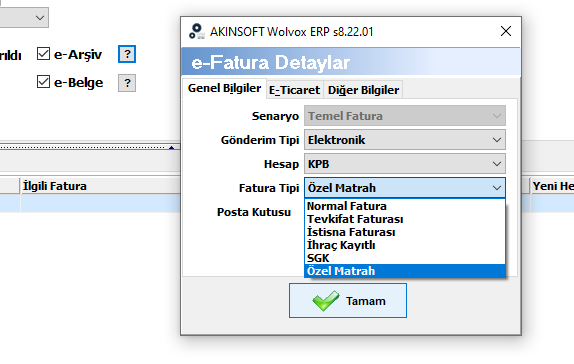Open the Diğer Bilgiler tab

coord(363,90)
